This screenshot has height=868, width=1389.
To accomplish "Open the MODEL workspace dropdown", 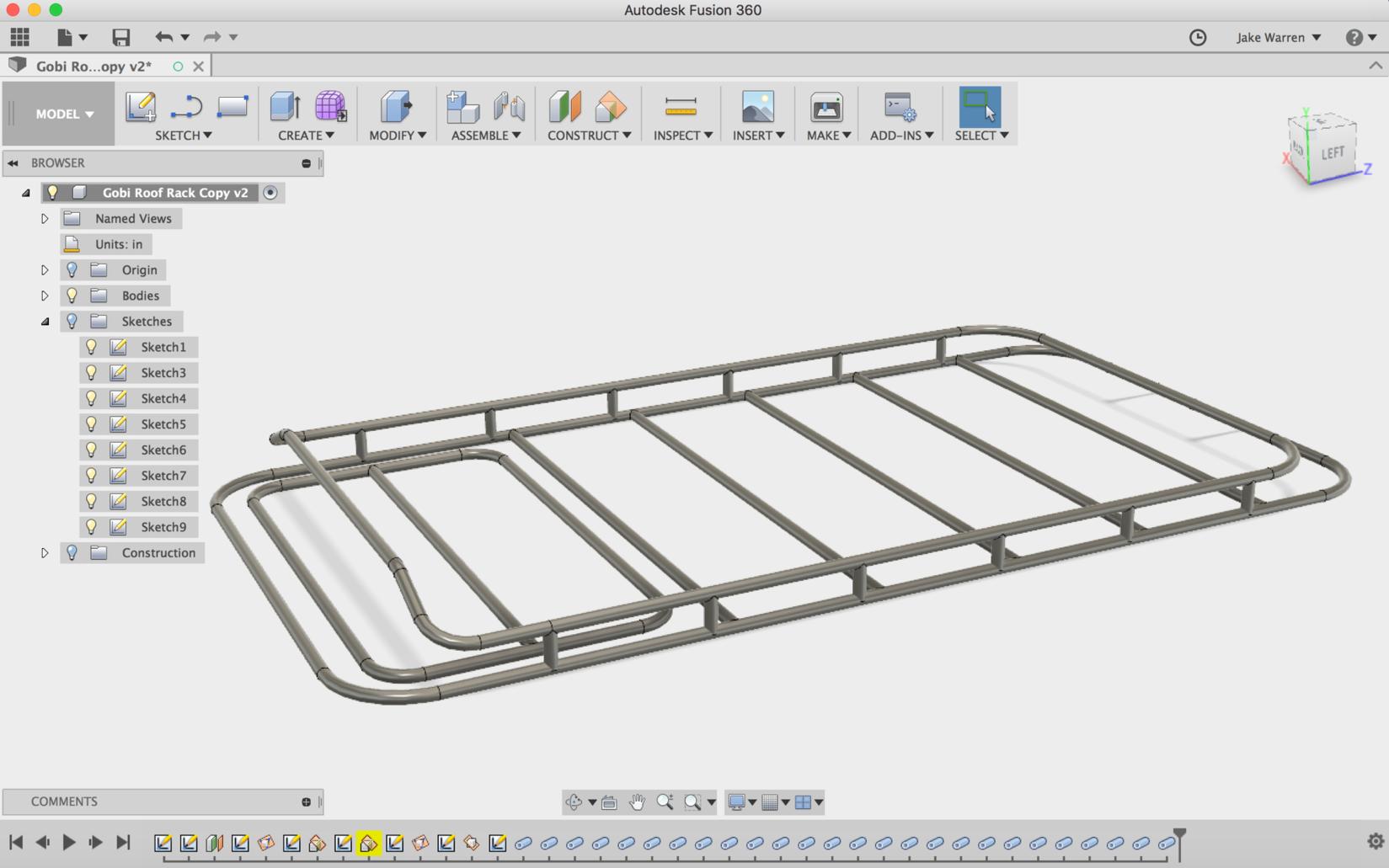I will 64,114.
